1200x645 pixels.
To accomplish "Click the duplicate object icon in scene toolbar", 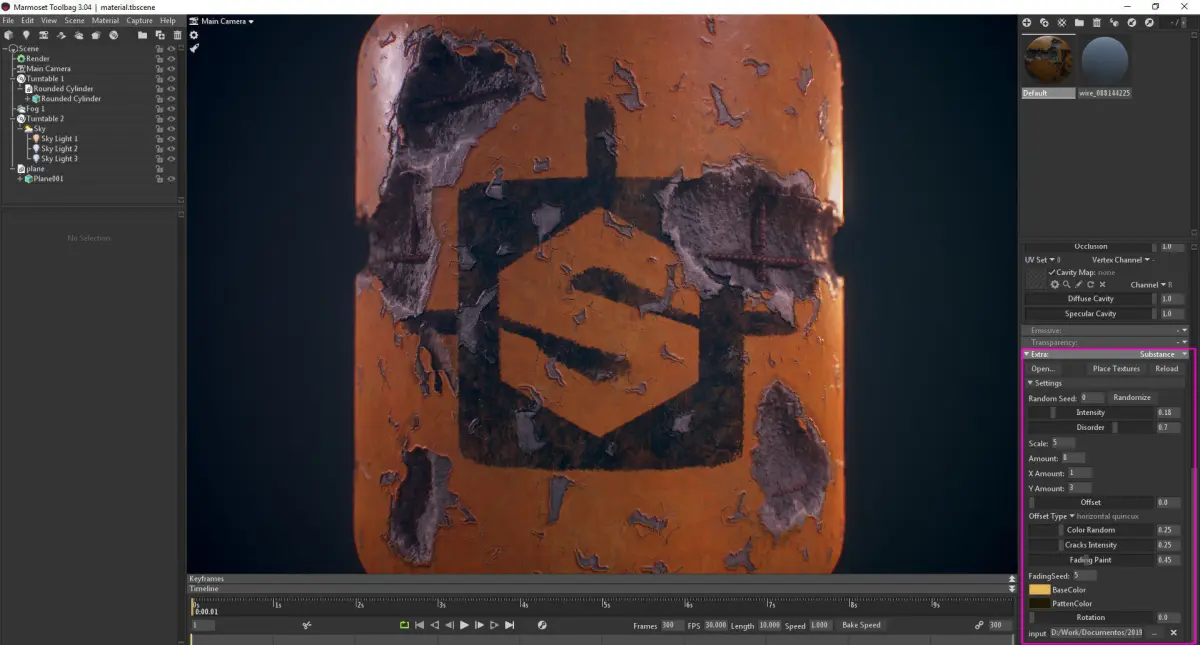I will tap(160, 35).
